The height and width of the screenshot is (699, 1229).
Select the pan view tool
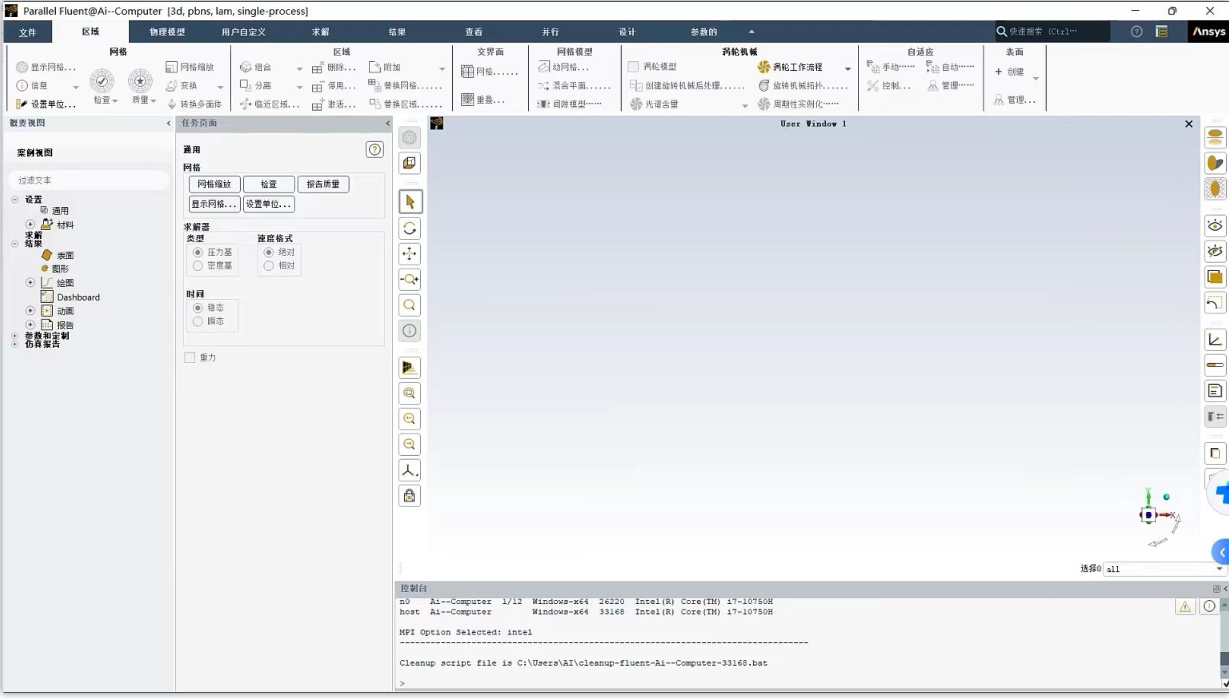coord(410,254)
